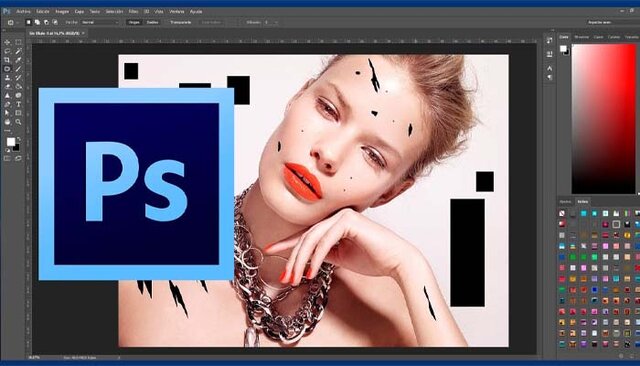
Task: Select the Destino patch option
Action: (152, 22)
